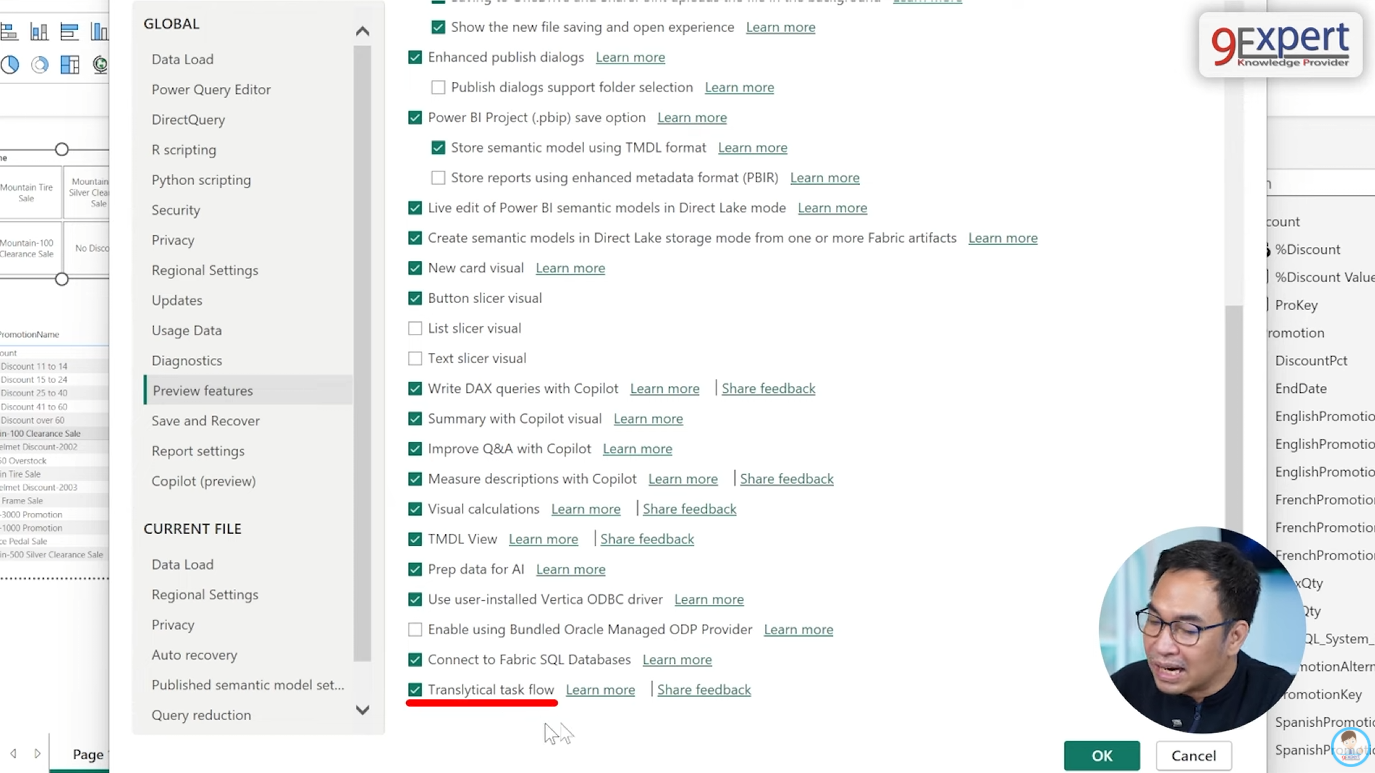Expand using the down chevron below Query reduction

[362, 710]
